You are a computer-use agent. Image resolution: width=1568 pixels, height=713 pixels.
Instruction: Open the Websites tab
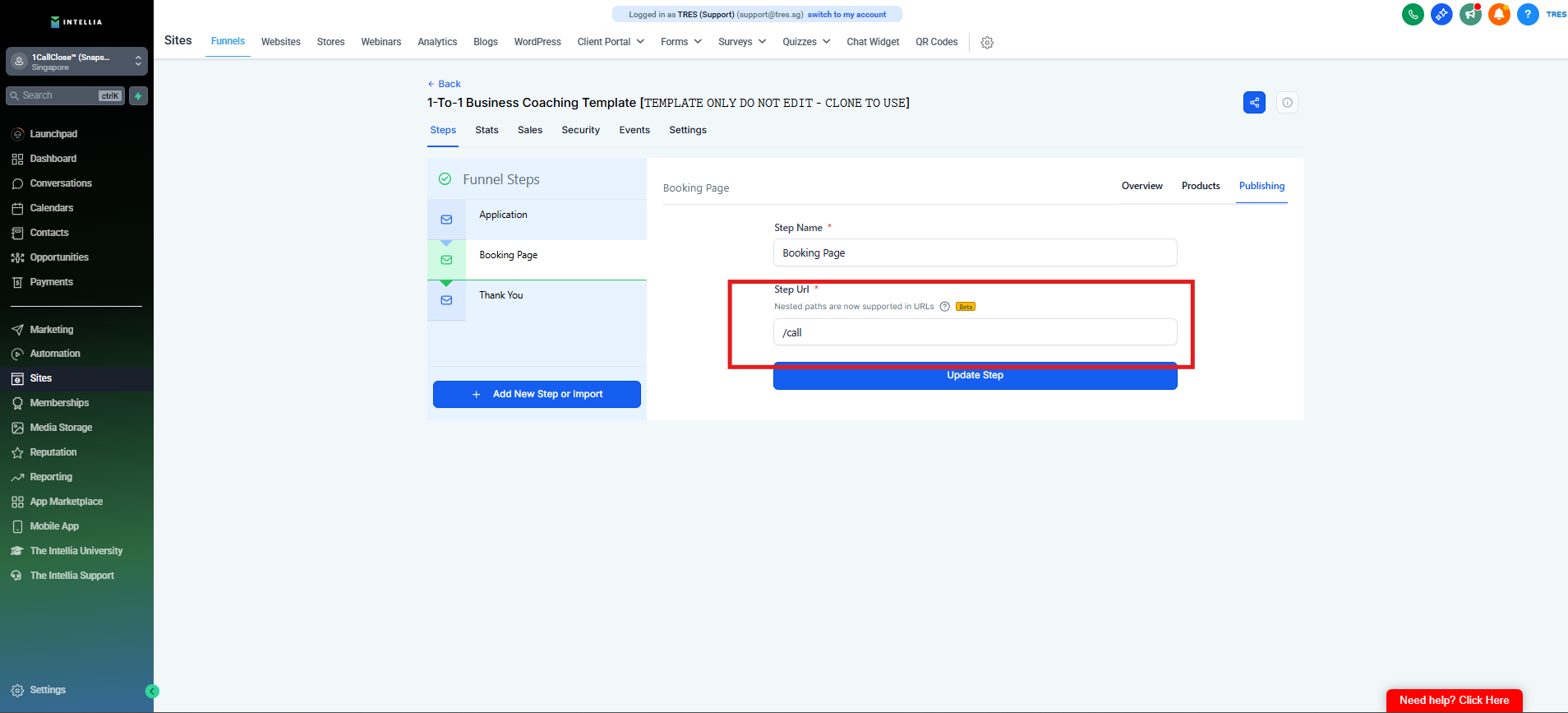click(x=281, y=42)
